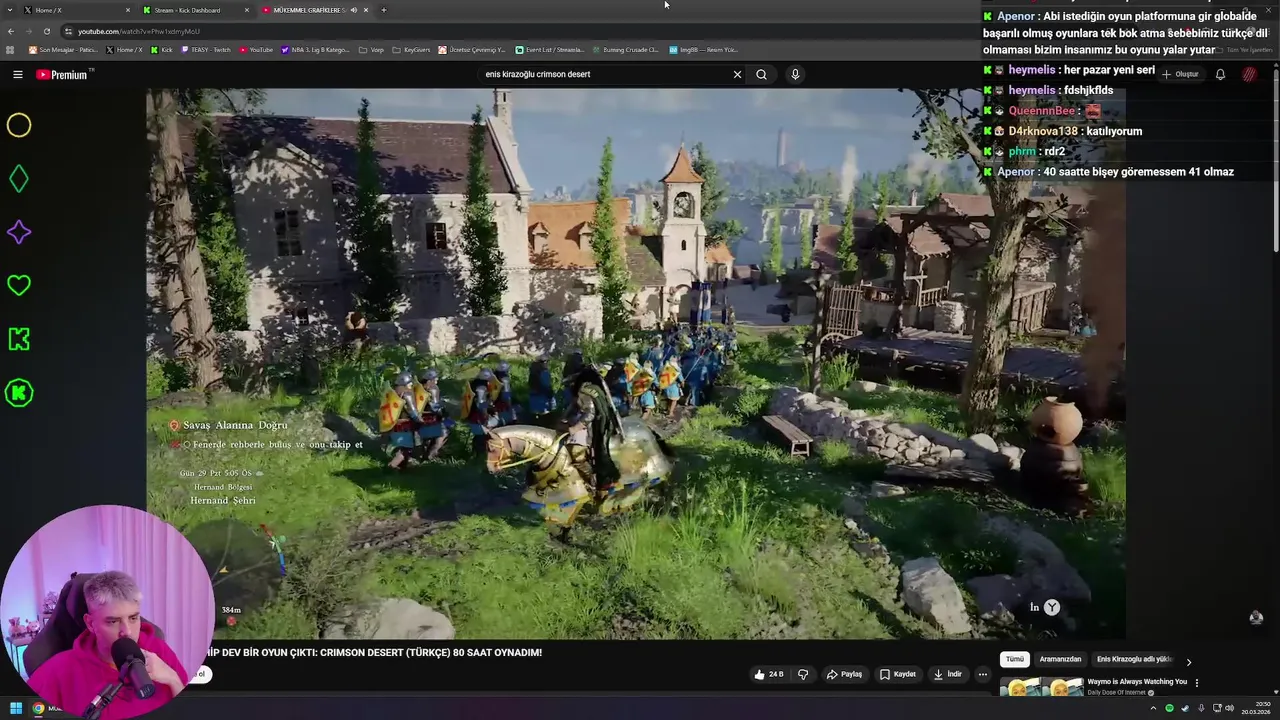Click the browser address bar URL
Viewport: 1280px width, 720px height.
pos(139,31)
